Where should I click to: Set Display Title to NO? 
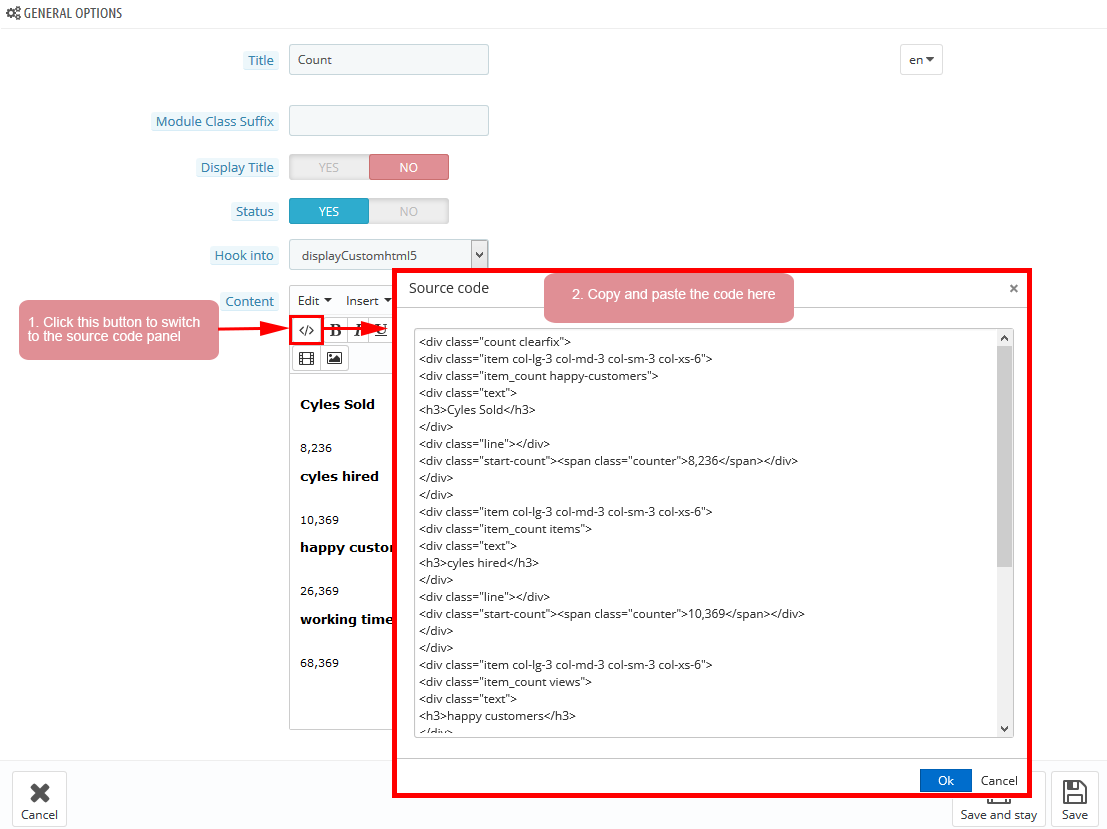point(408,167)
